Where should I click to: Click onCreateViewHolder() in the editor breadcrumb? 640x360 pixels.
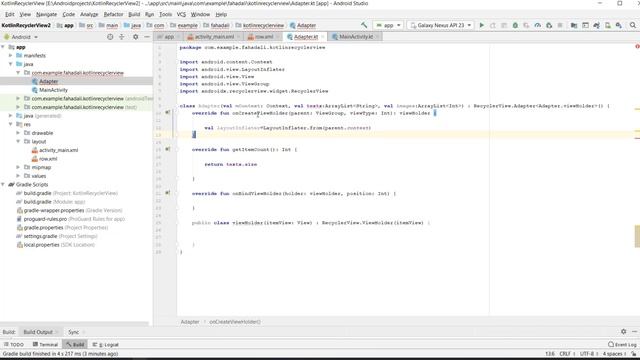(x=235, y=322)
